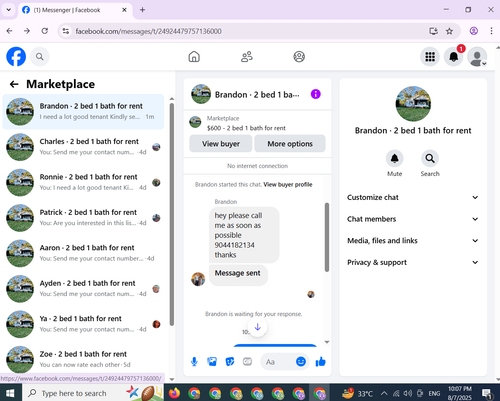
Task: Expand Chat members section
Action: [413, 219]
